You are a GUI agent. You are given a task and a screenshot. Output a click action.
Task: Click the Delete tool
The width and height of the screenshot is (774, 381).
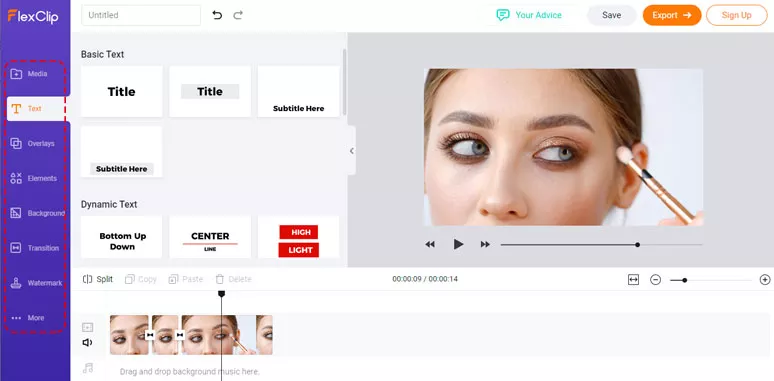pyautogui.click(x=233, y=279)
